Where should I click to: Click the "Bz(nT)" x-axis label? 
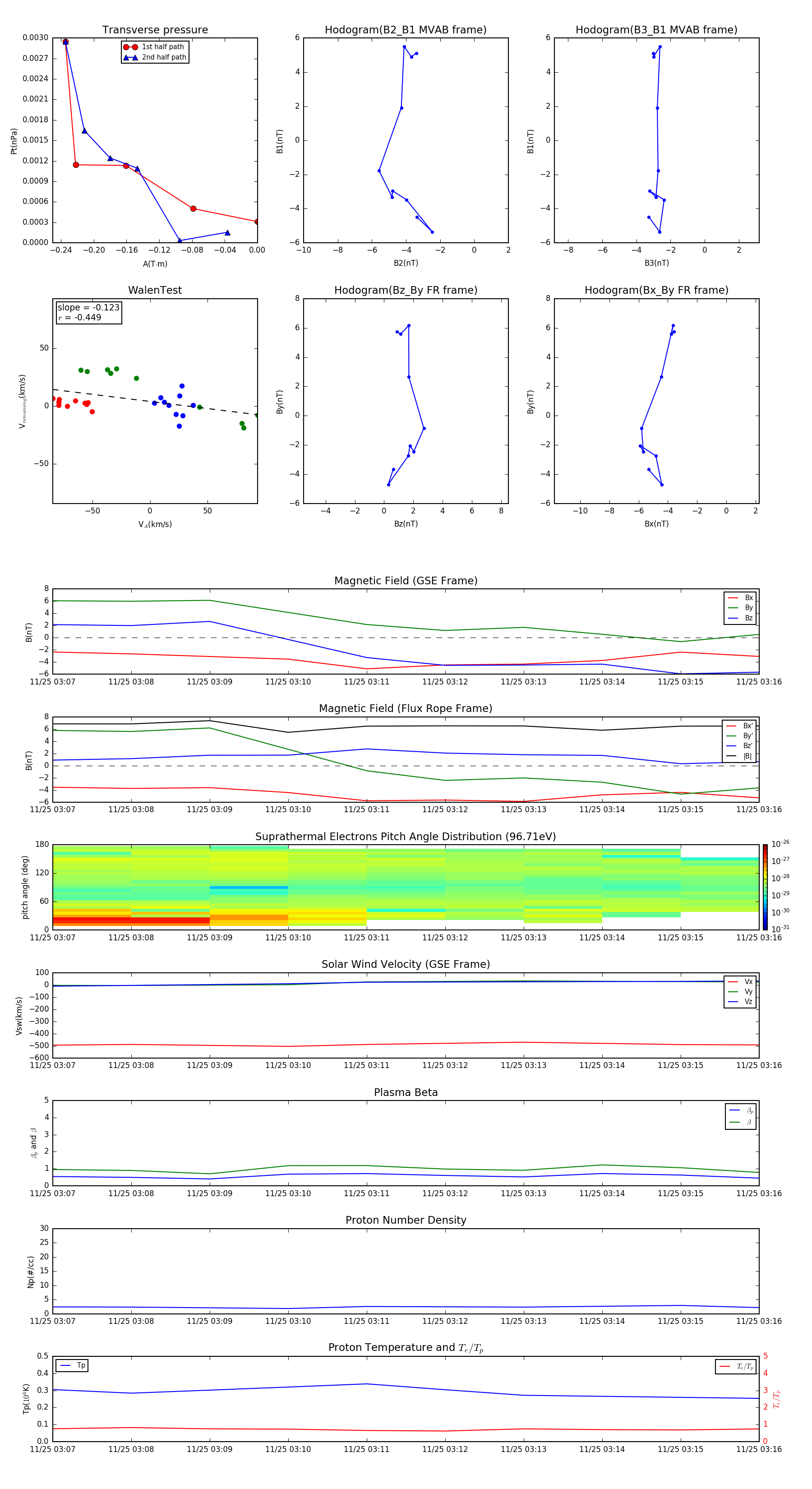pyautogui.click(x=406, y=524)
